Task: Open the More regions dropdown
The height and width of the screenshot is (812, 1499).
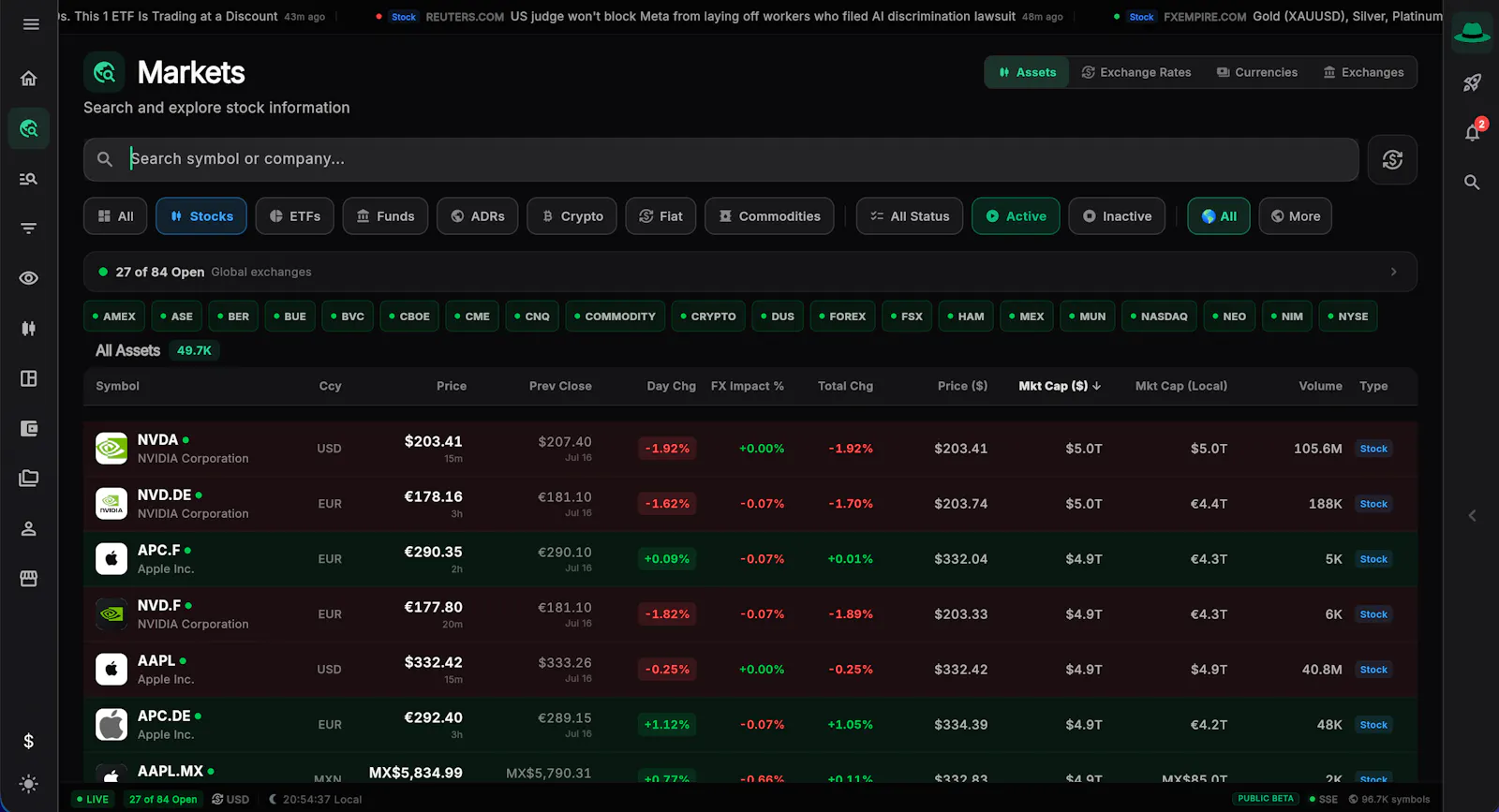Action: coord(1296,216)
